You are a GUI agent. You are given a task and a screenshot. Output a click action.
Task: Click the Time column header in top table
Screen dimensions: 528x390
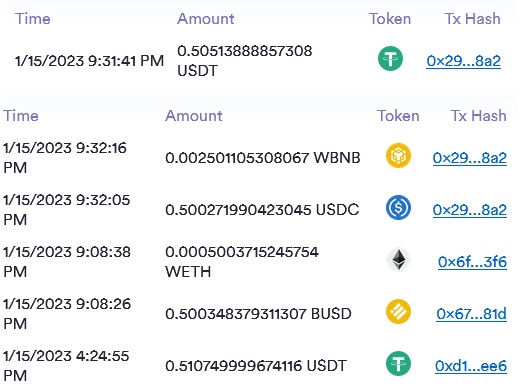(33, 19)
